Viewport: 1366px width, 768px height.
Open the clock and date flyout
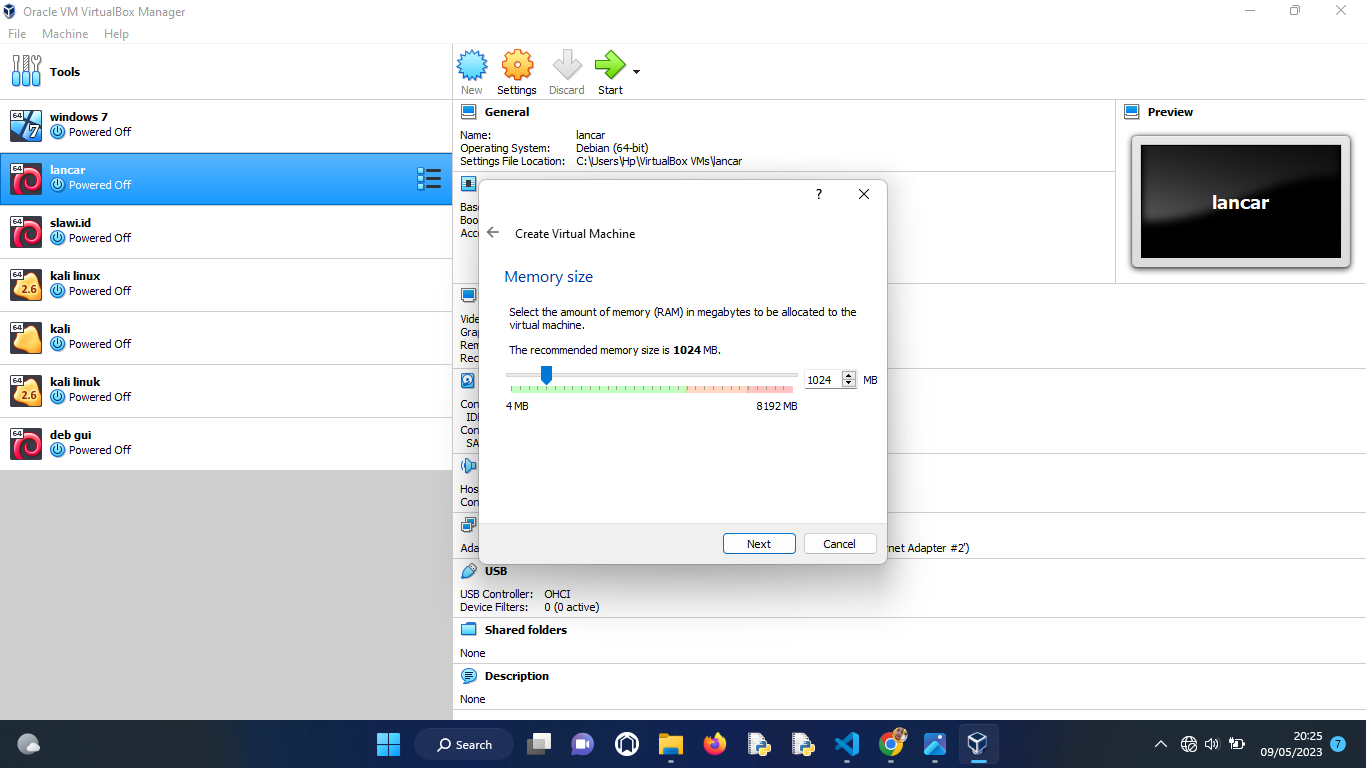click(x=1291, y=744)
